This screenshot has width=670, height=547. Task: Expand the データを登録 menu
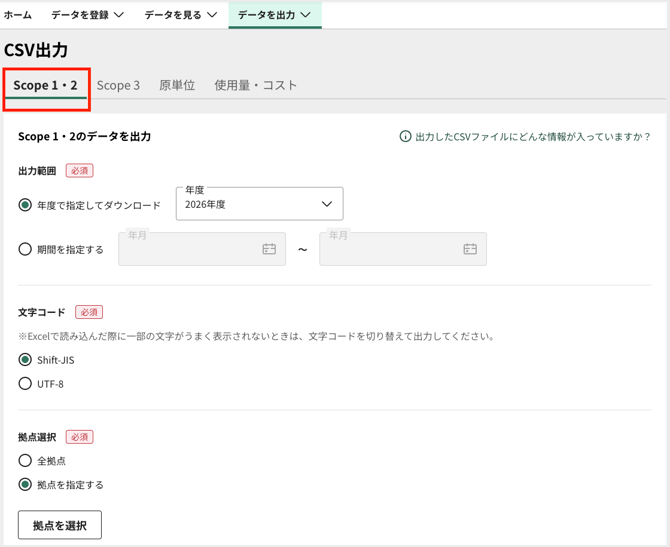tap(88, 15)
